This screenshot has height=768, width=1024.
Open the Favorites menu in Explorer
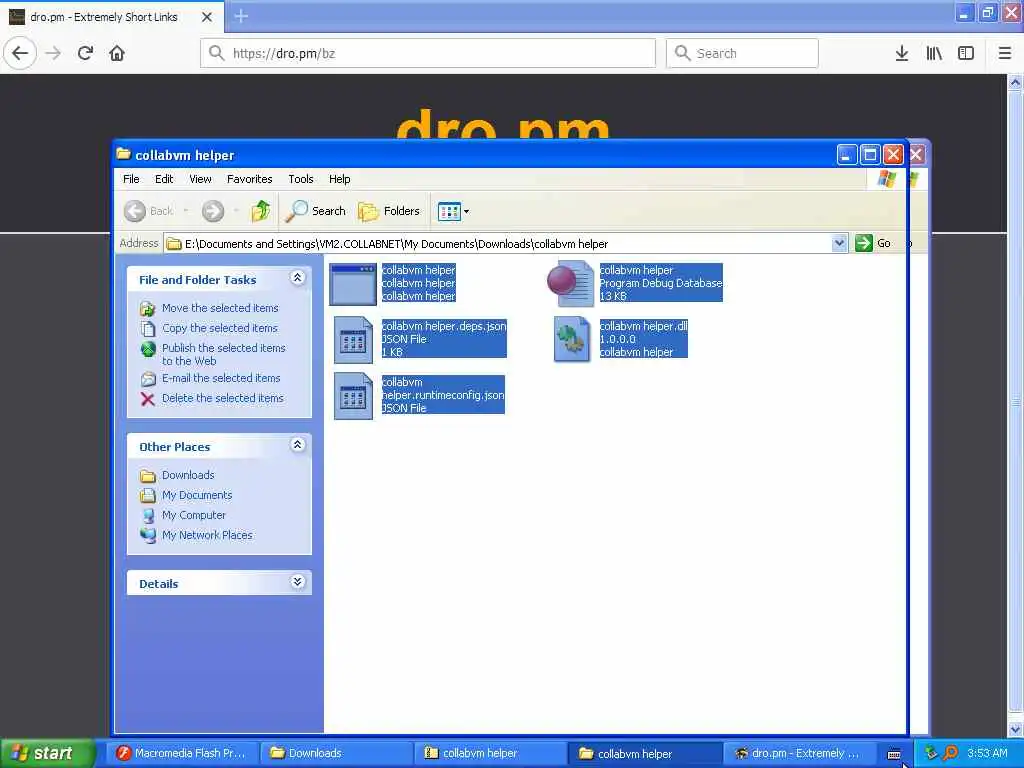249,179
